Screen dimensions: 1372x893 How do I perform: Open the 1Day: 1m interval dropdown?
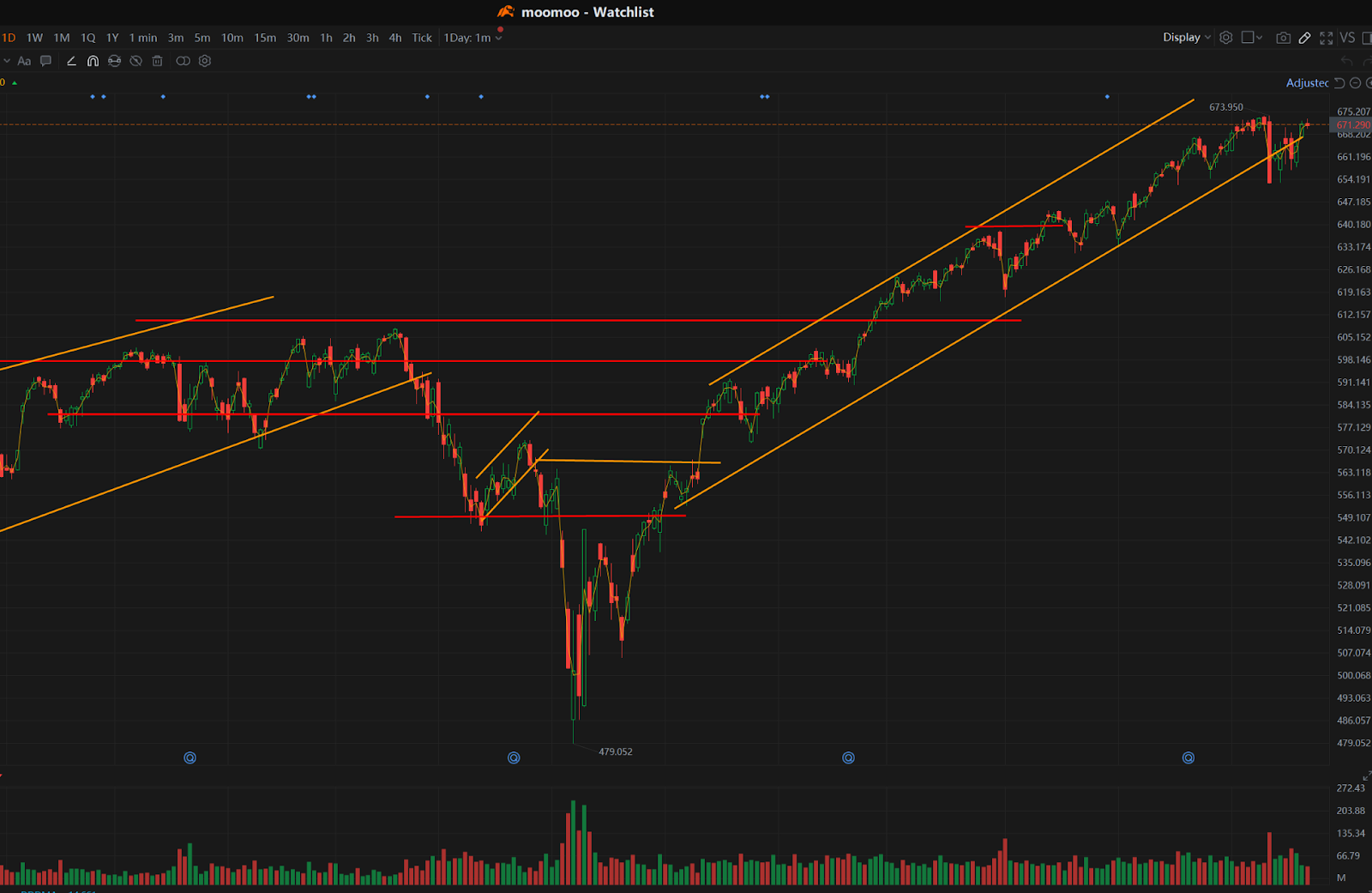pyautogui.click(x=472, y=38)
